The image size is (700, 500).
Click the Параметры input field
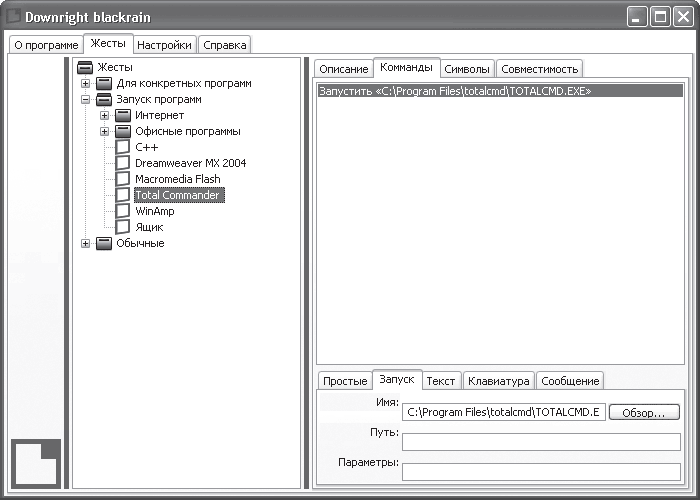[541, 472]
